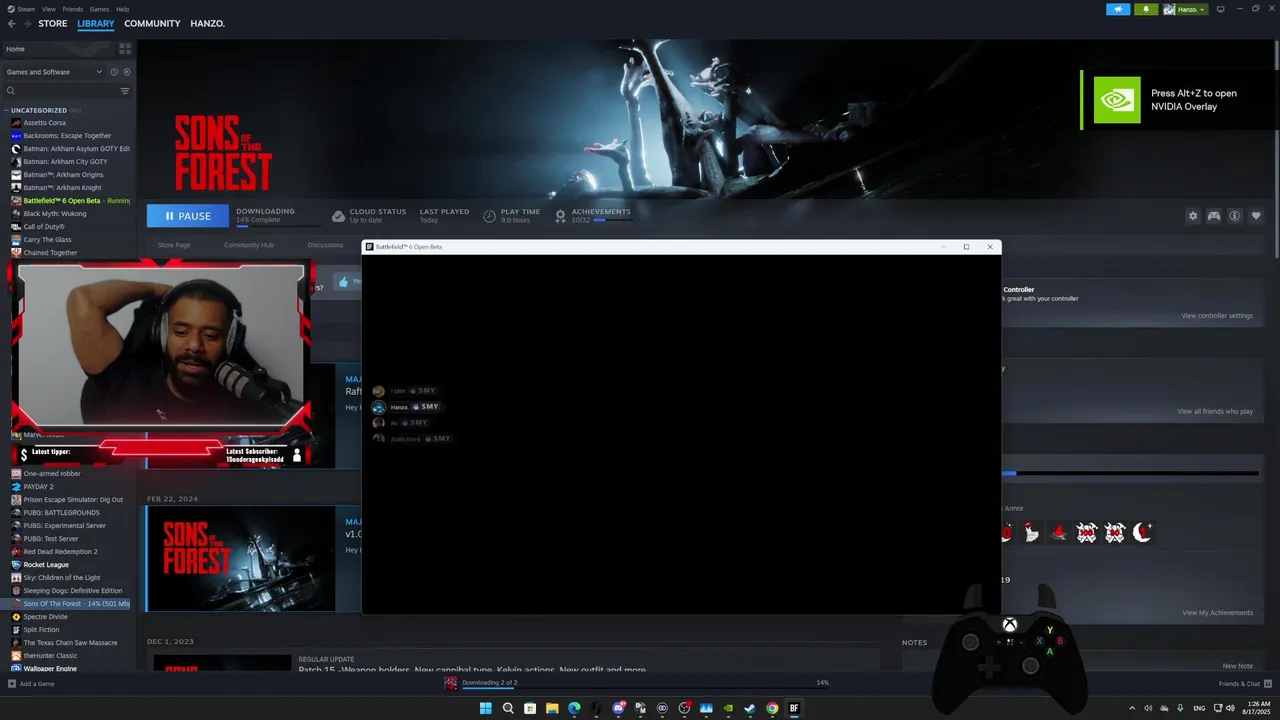Click Add a Game plus icon

(x=12, y=684)
